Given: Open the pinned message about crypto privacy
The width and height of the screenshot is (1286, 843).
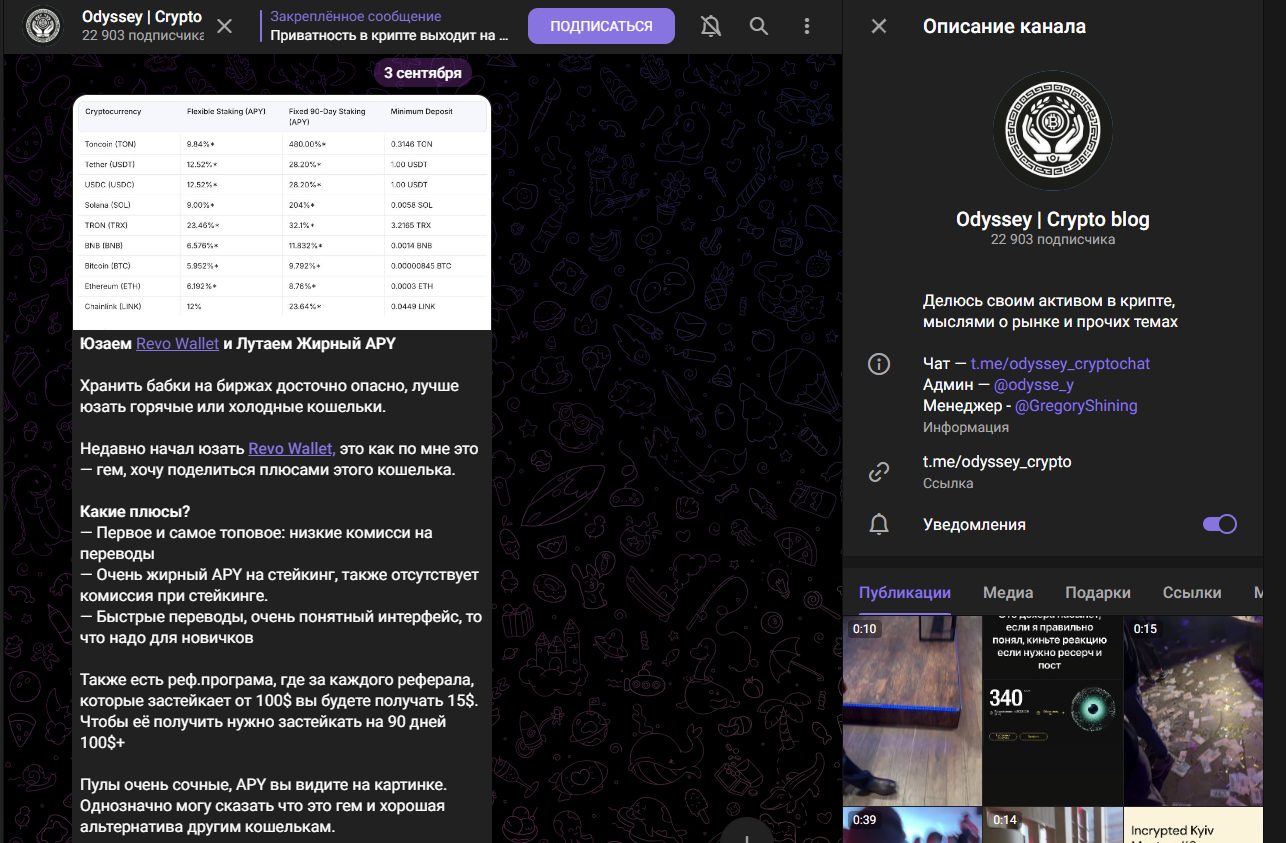Looking at the screenshot, I should click(x=390, y=26).
